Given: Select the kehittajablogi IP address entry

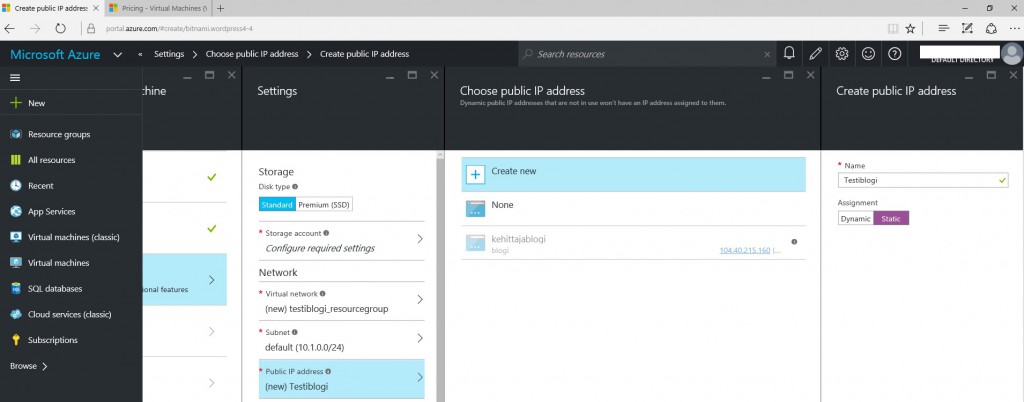Looking at the screenshot, I should click(633, 243).
